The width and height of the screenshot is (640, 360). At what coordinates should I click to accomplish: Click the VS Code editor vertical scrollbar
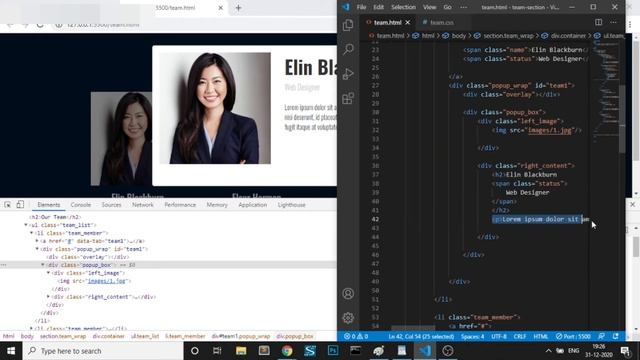pyautogui.click(x=622, y=118)
